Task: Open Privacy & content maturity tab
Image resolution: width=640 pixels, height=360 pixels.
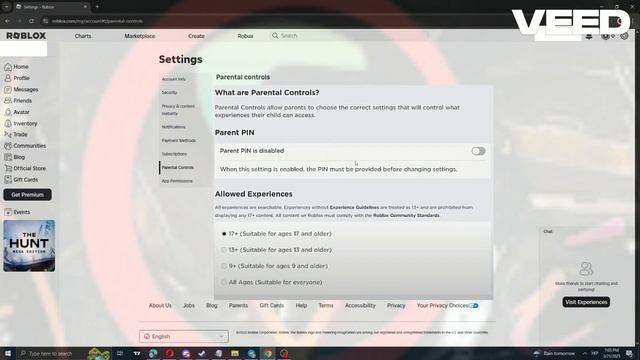Action: click(x=178, y=110)
